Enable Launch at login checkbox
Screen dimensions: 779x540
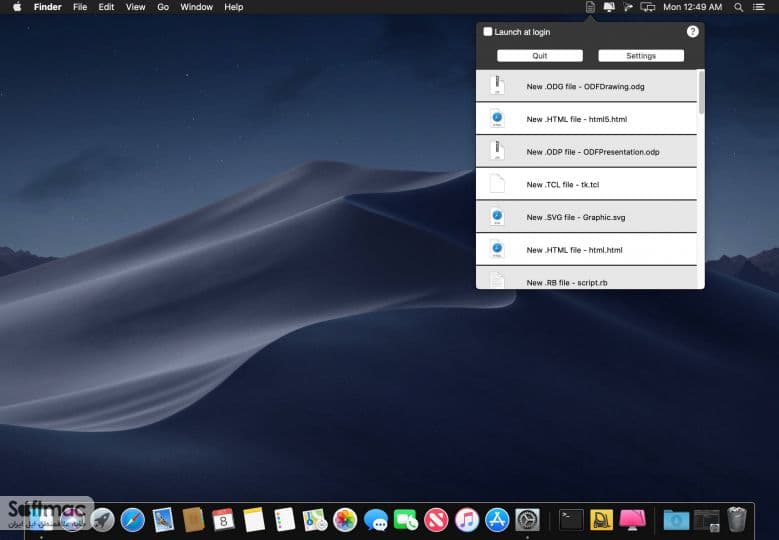[488, 32]
